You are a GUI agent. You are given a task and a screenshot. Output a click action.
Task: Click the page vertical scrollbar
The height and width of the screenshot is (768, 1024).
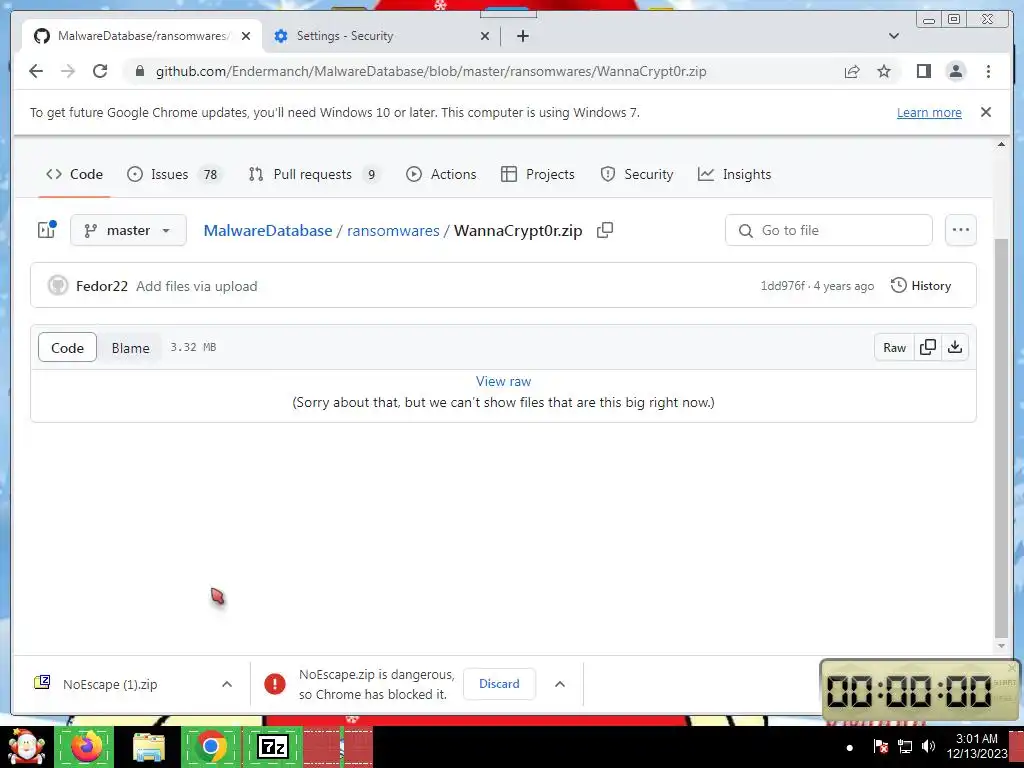[x=1001, y=438]
